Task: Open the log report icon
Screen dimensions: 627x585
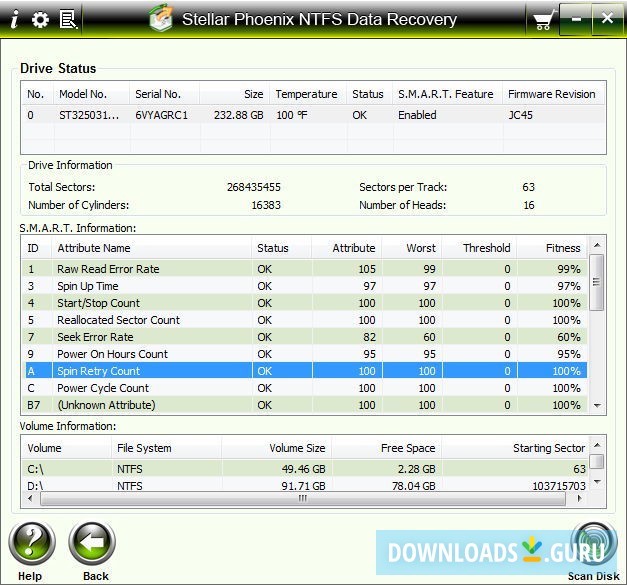Action: pos(68,20)
